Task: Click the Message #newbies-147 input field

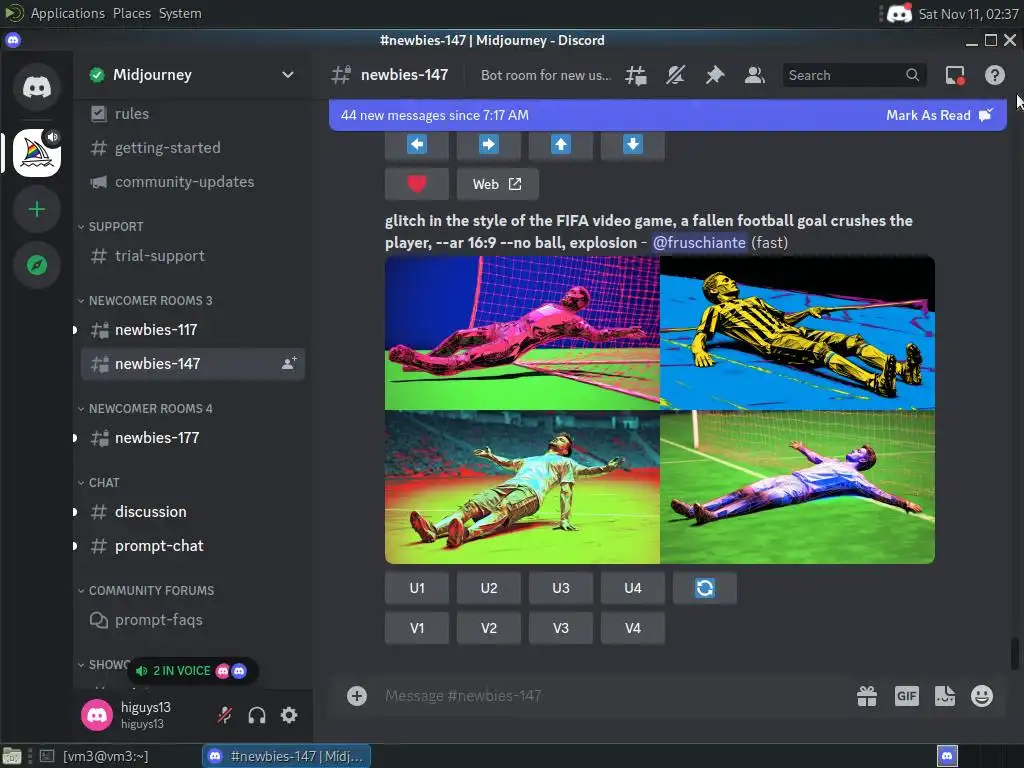Action: tap(613, 696)
